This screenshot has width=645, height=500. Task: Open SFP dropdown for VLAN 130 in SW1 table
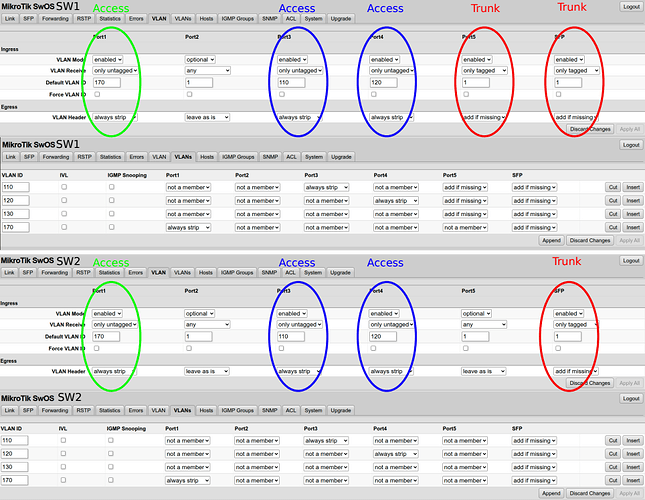tap(534, 214)
